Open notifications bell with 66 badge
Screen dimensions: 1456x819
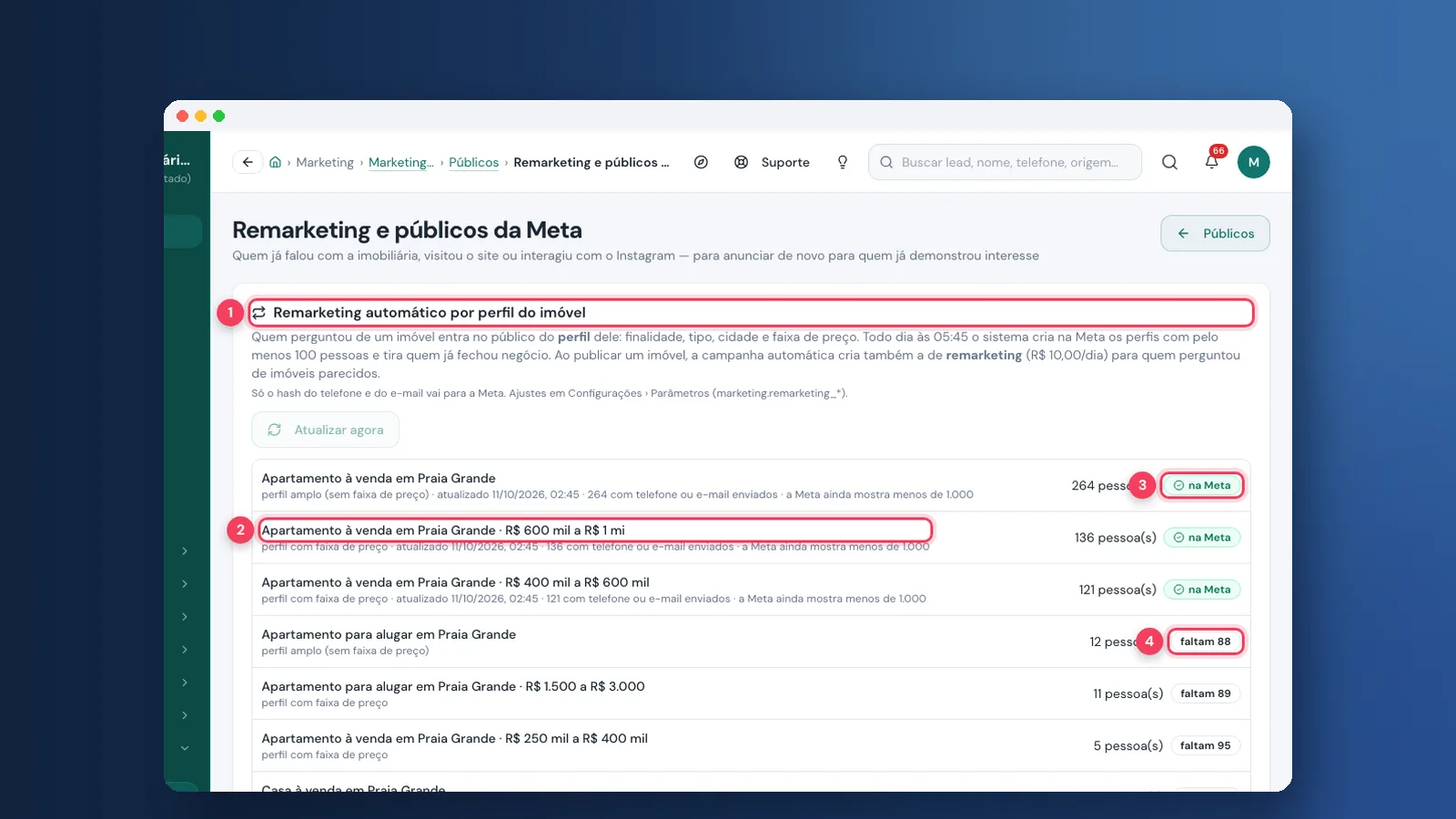click(x=1212, y=161)
